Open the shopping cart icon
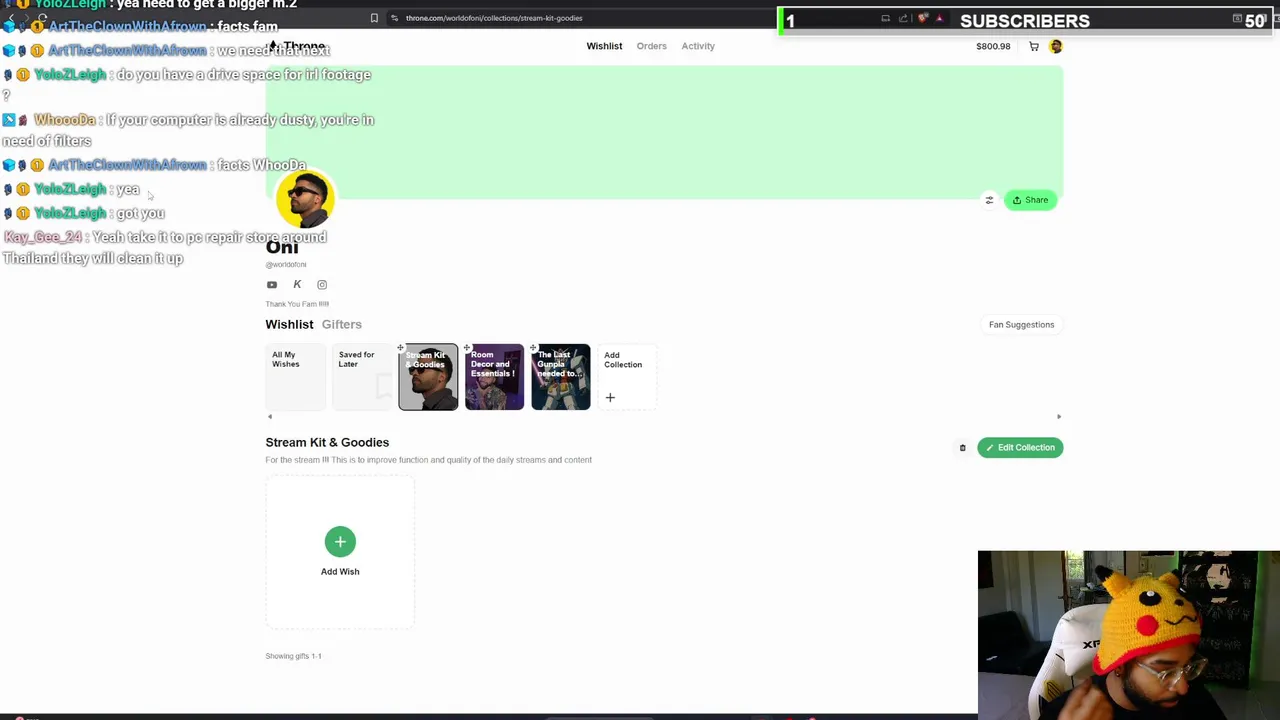This screenshot has height=720, width=1280. point(1034,46)
